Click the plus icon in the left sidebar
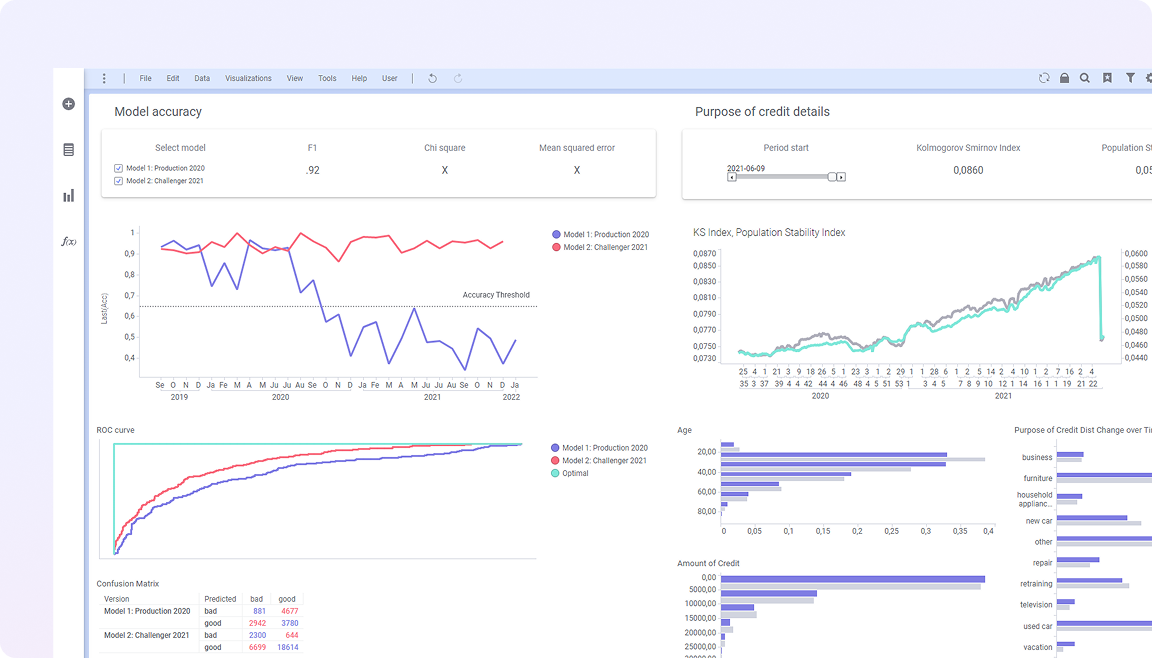1152x658 pixels. tap(68, 104)
